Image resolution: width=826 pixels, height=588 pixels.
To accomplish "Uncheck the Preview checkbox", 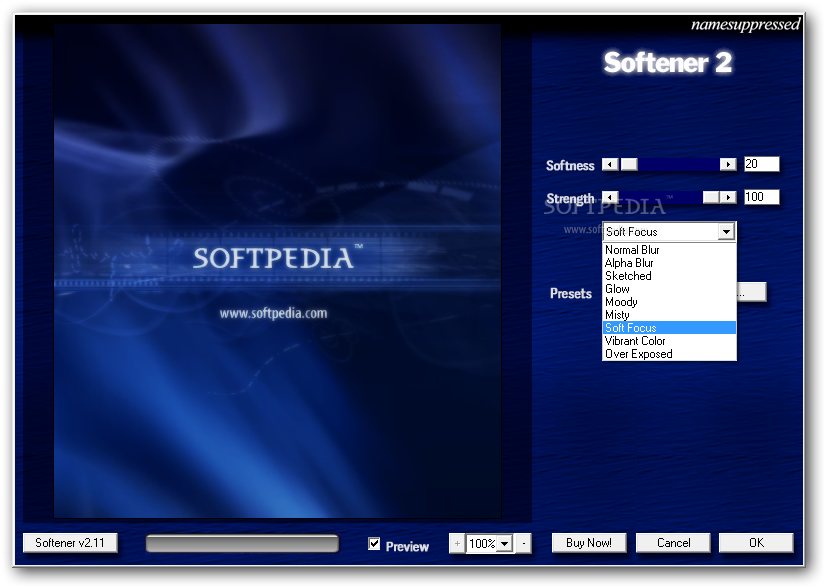I will click(x=374, y=544).
